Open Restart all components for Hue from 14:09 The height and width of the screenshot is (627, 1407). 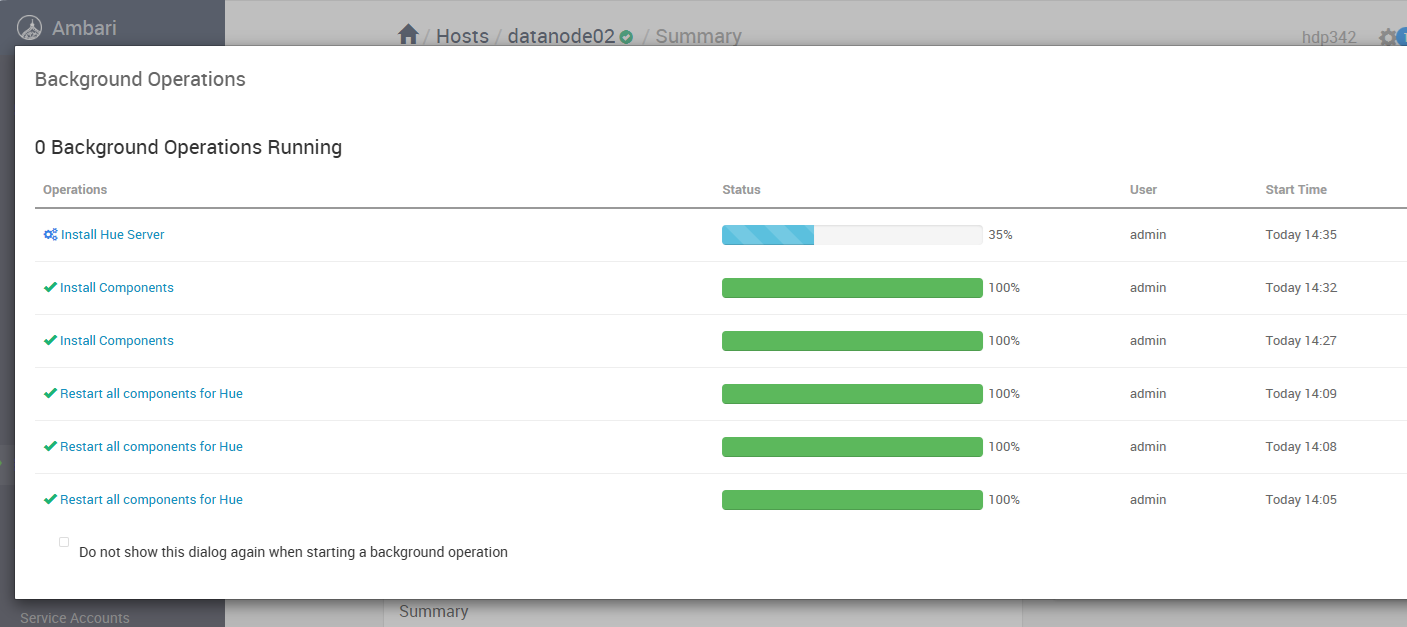[151, 394]
